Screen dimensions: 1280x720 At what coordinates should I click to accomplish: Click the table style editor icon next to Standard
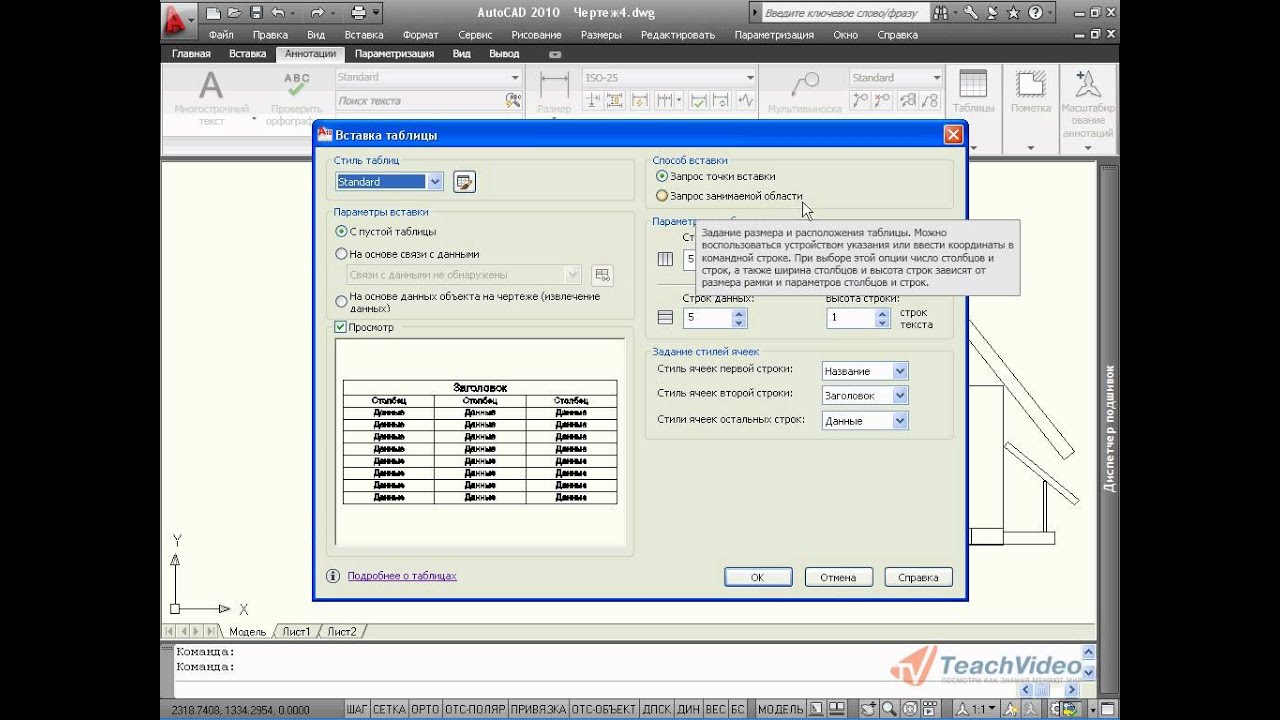coord(464,181)
